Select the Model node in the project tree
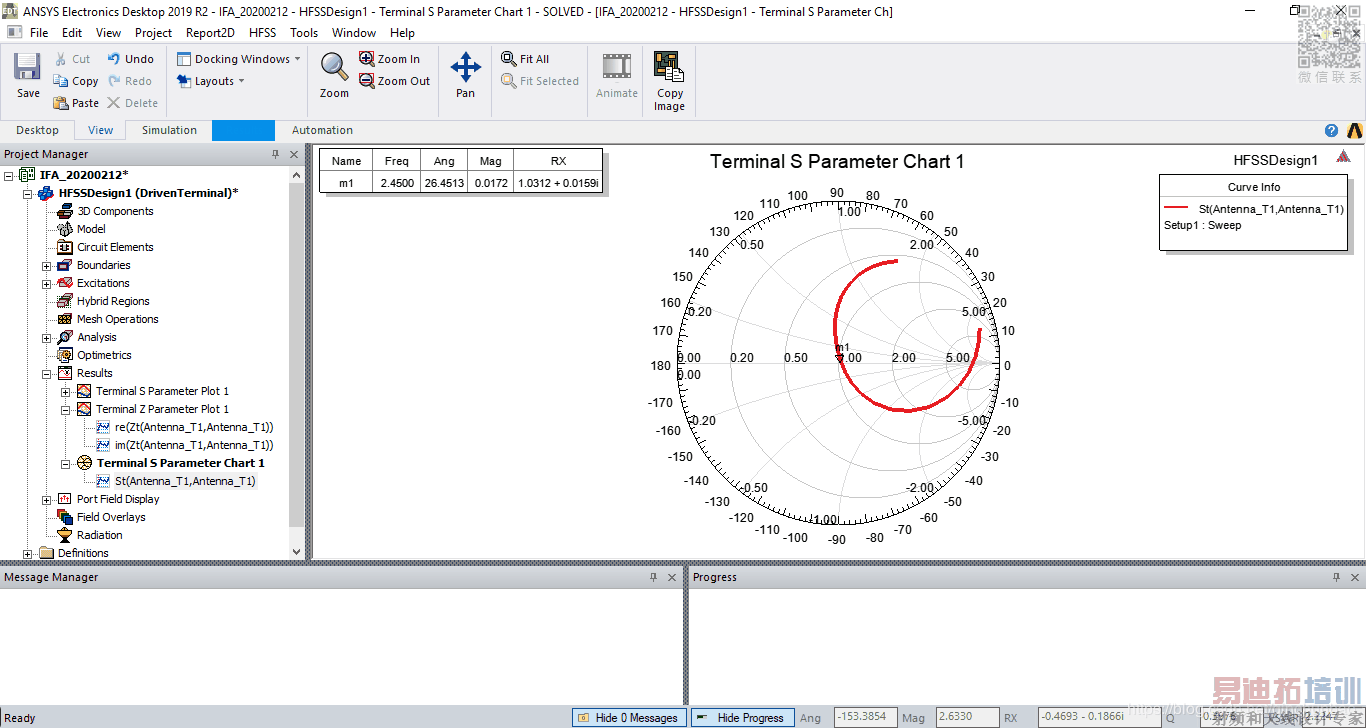 click(x=91, y=229)
